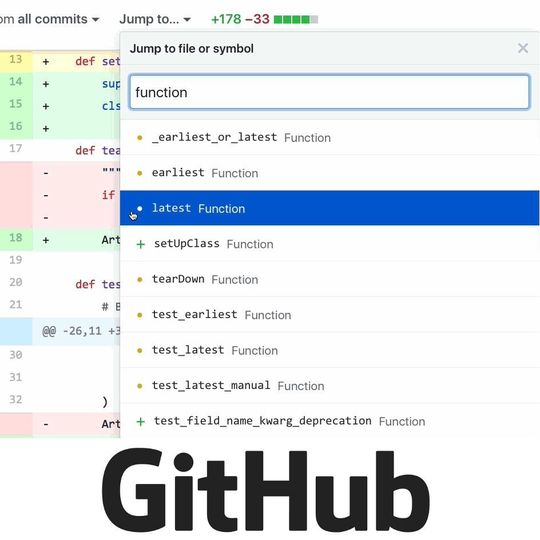Click the diffstat bar beside +178 −33
540x540 pixels.
coord(296,19)
